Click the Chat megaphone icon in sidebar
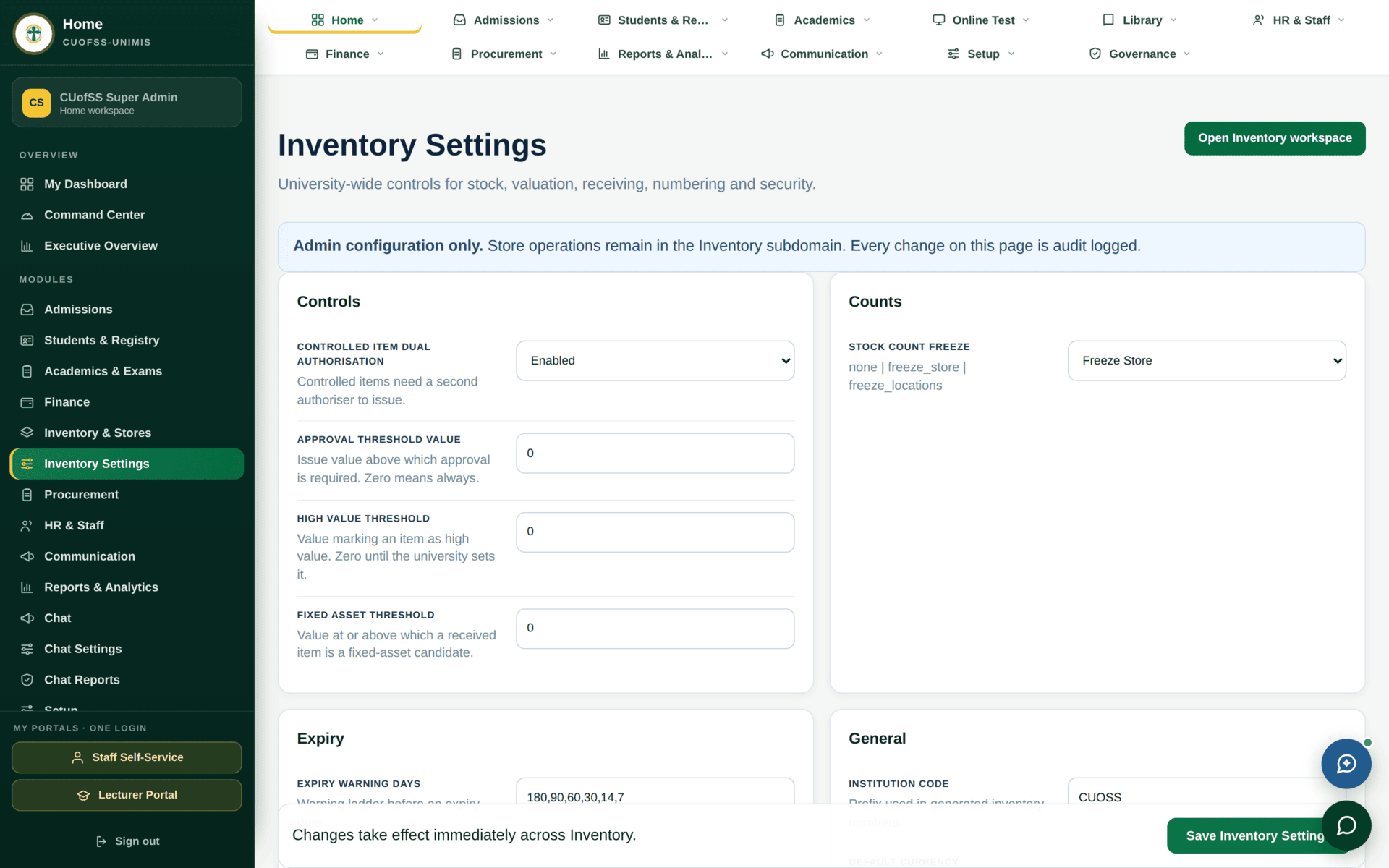 coord(27,618)
